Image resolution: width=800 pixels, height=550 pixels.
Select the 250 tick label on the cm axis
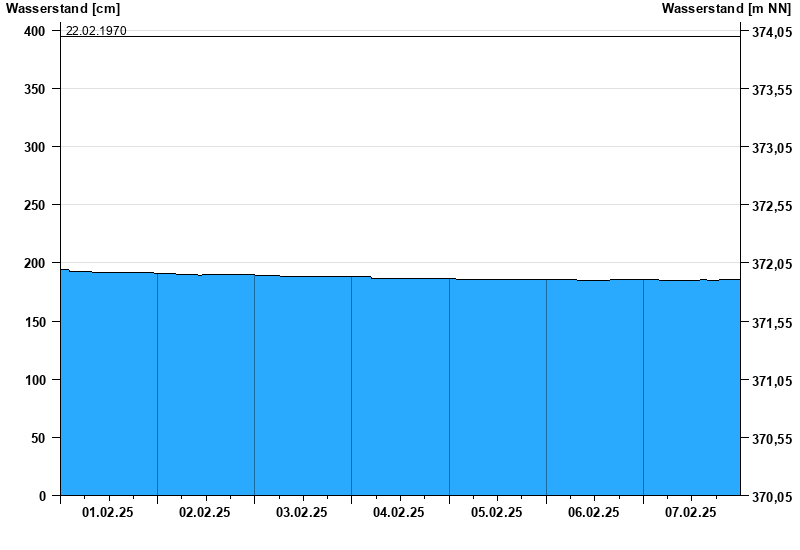tap(36, 205)
